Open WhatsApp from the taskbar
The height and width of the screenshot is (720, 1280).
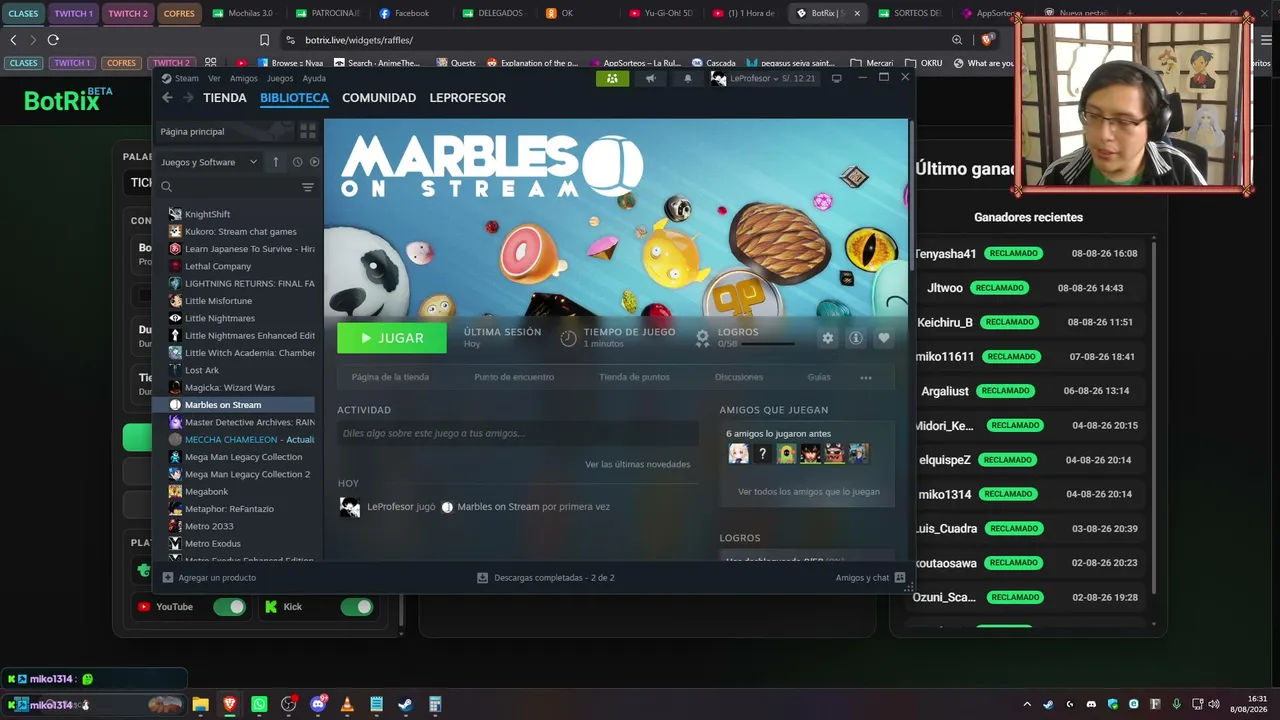259,705
